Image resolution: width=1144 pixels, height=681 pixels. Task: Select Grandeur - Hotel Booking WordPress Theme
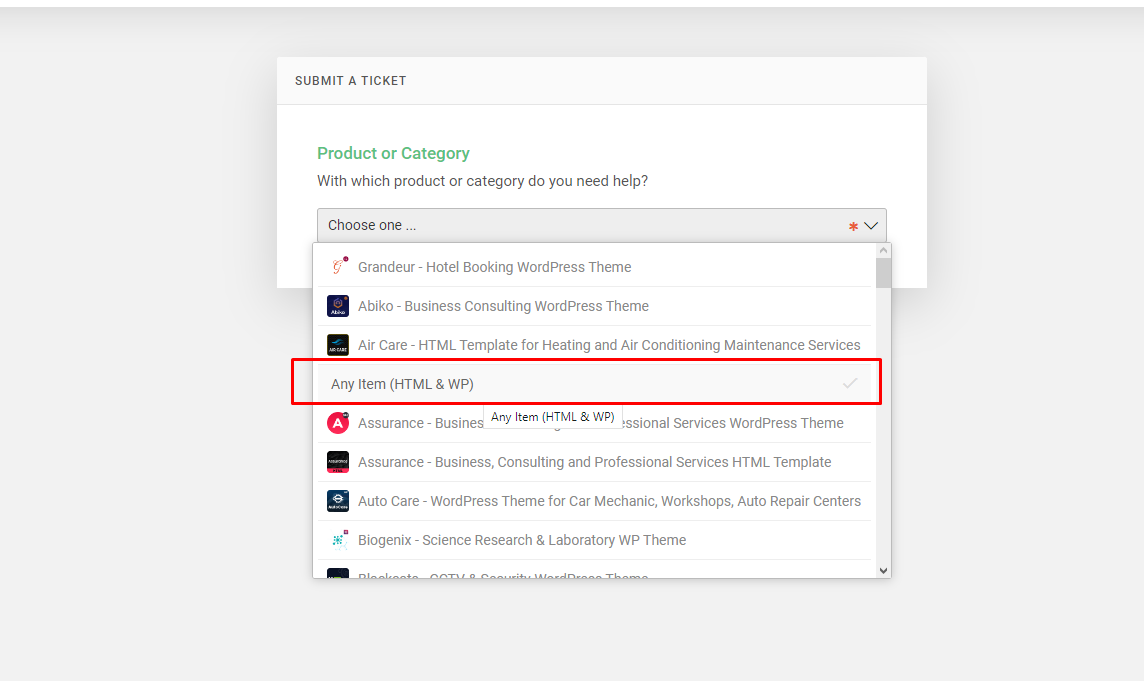(595, 267)
